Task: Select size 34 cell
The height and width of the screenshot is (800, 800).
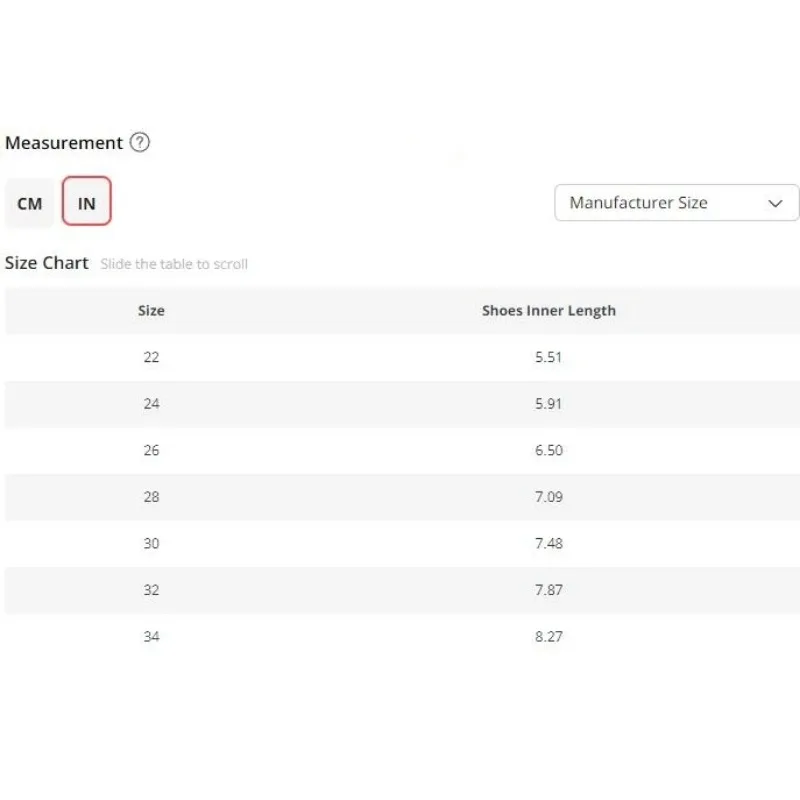Action: (x=151, y=636)
